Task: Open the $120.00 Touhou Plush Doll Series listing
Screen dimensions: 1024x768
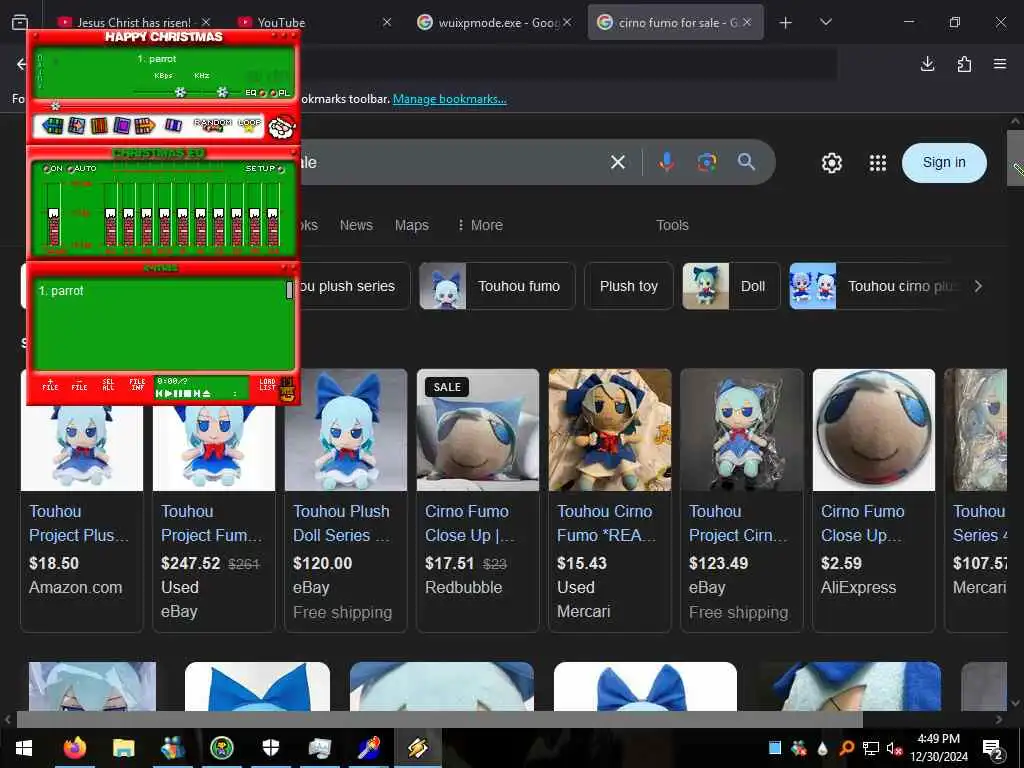Action: click(345, 500)
